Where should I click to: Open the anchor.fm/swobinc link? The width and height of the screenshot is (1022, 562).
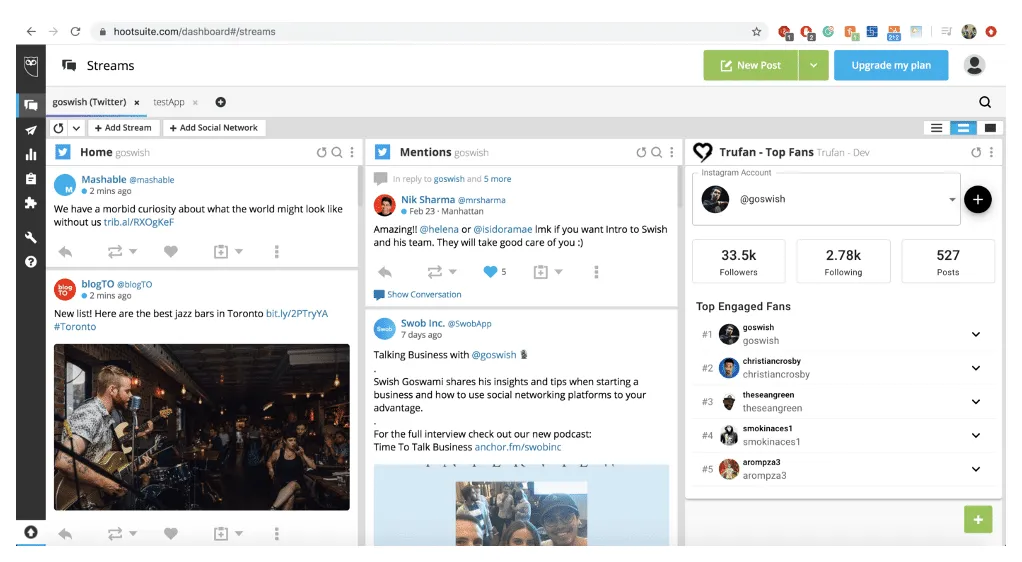pos(518,447)
